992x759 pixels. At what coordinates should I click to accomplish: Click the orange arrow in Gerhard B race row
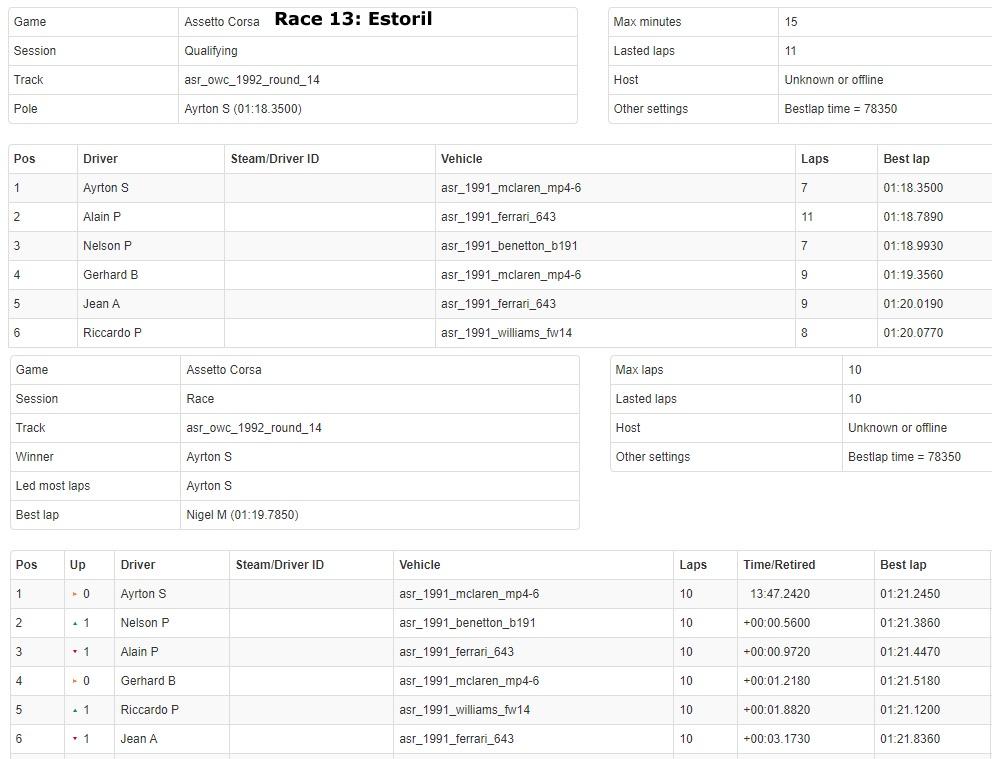75,681
